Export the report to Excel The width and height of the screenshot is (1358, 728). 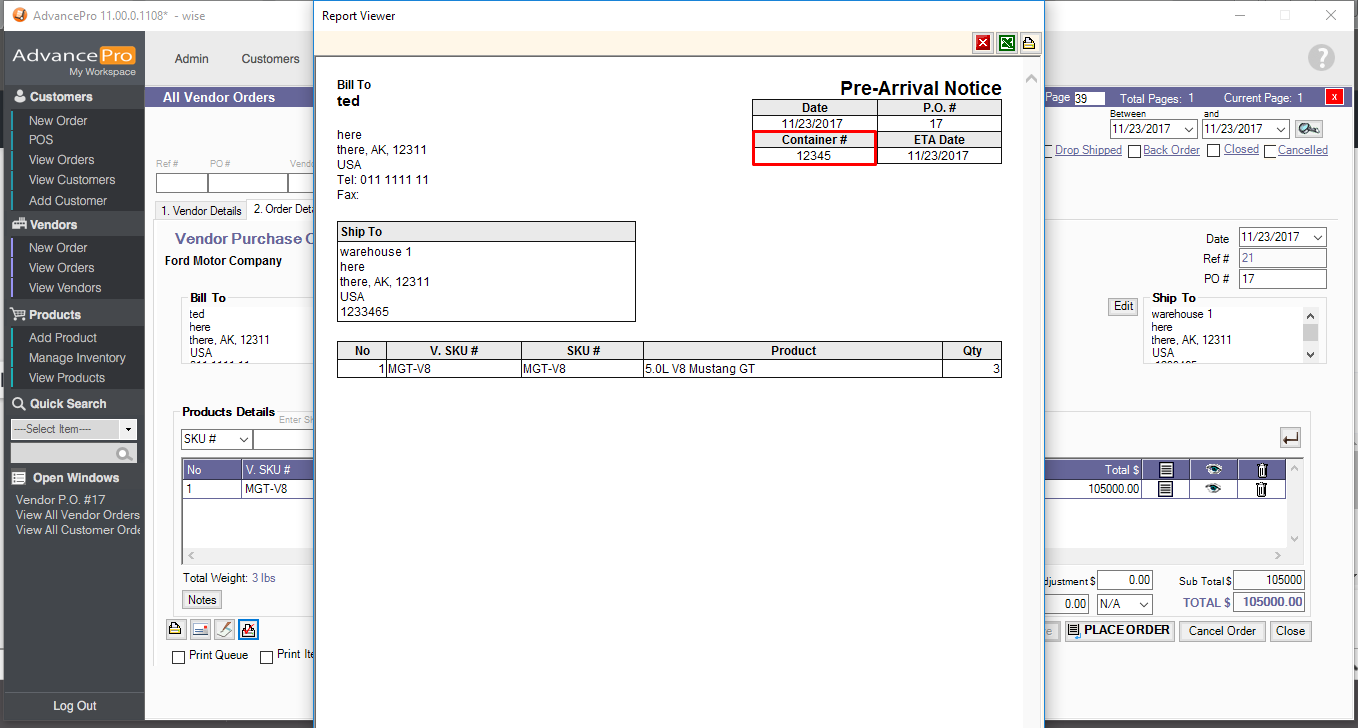point(1006,43)
